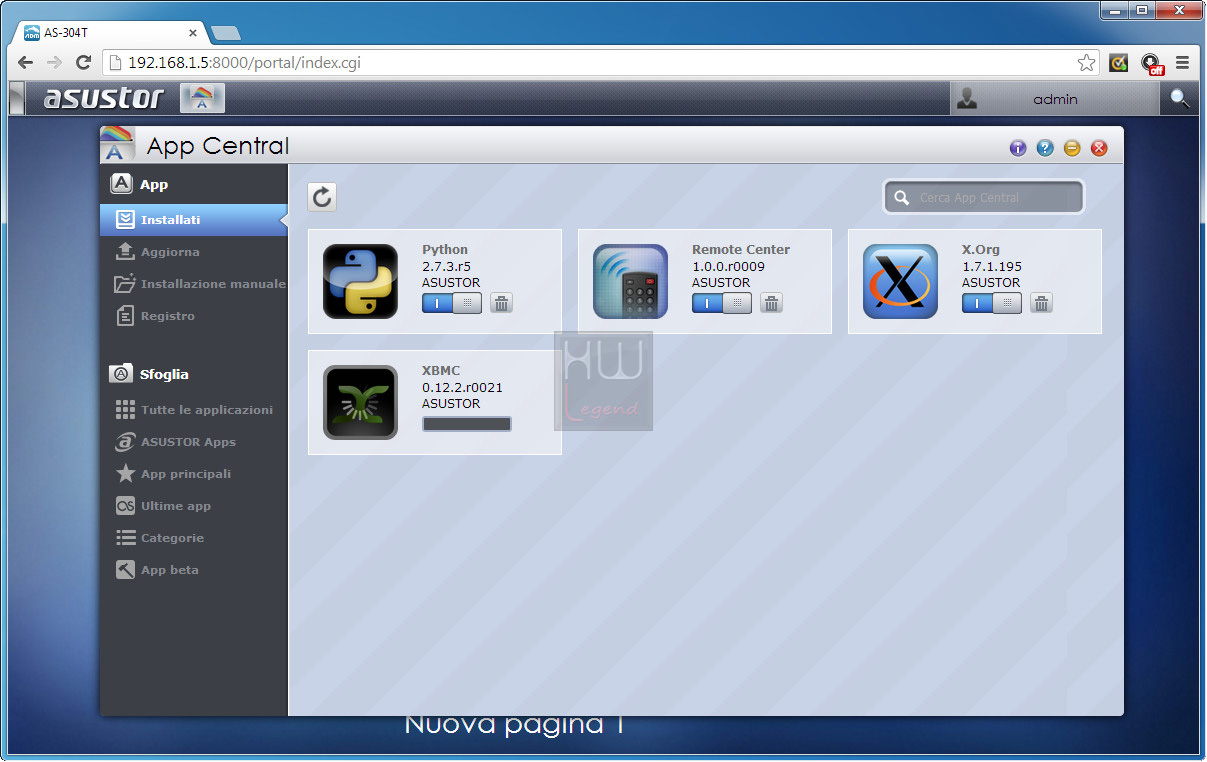Click the version text 2.7.3.r5
Image resolution: width=1207 pixels, height=762 pixels.
(445, 267)
